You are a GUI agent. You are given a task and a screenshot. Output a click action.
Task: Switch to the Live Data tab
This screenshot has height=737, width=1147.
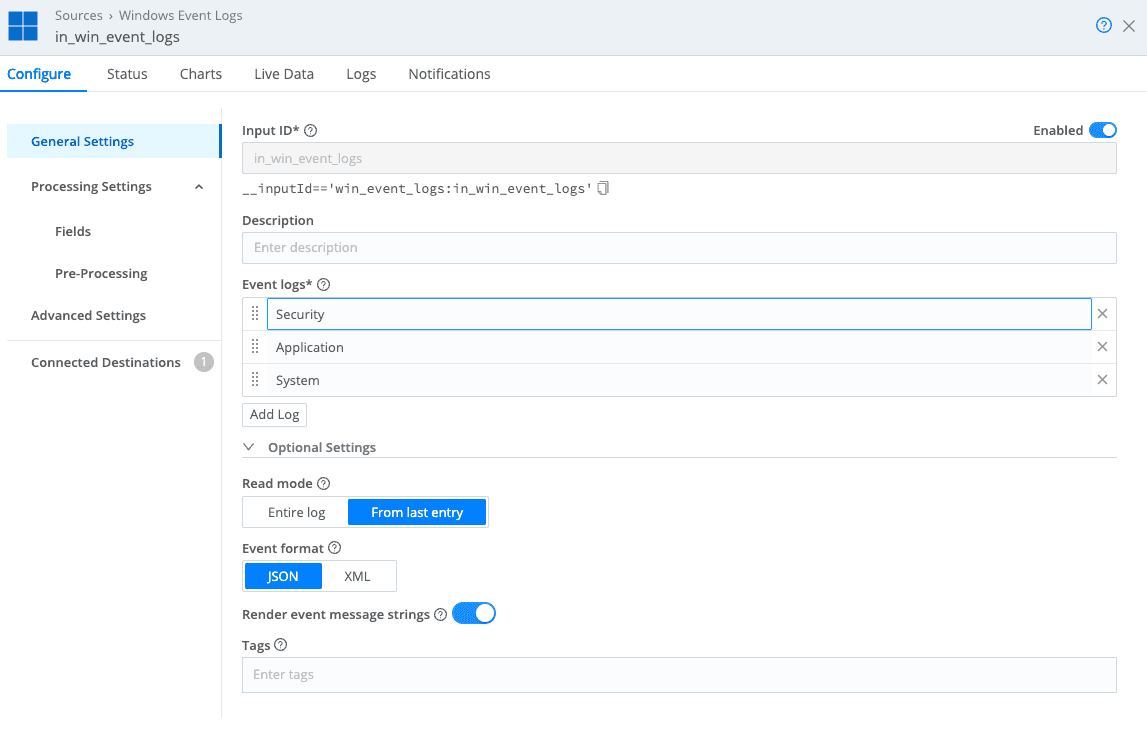coord(283,74)
